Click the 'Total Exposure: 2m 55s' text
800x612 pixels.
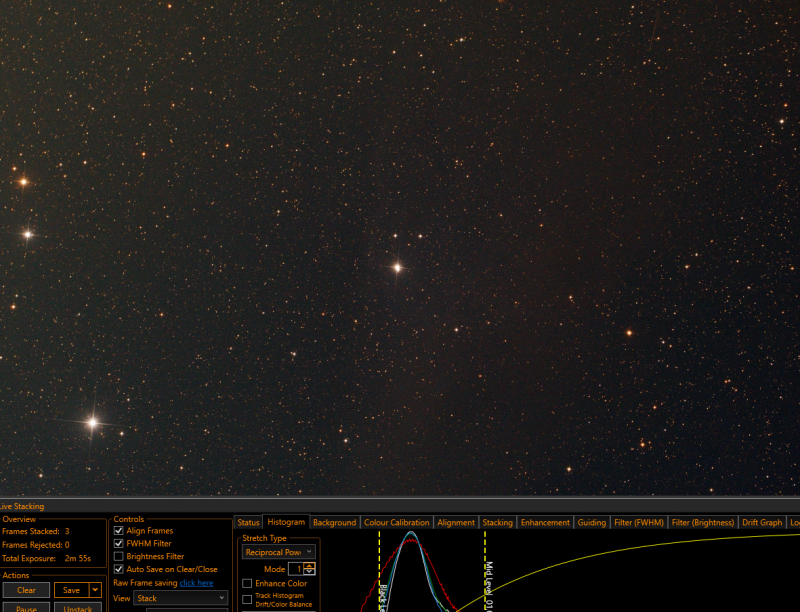[x=46, y=558]
